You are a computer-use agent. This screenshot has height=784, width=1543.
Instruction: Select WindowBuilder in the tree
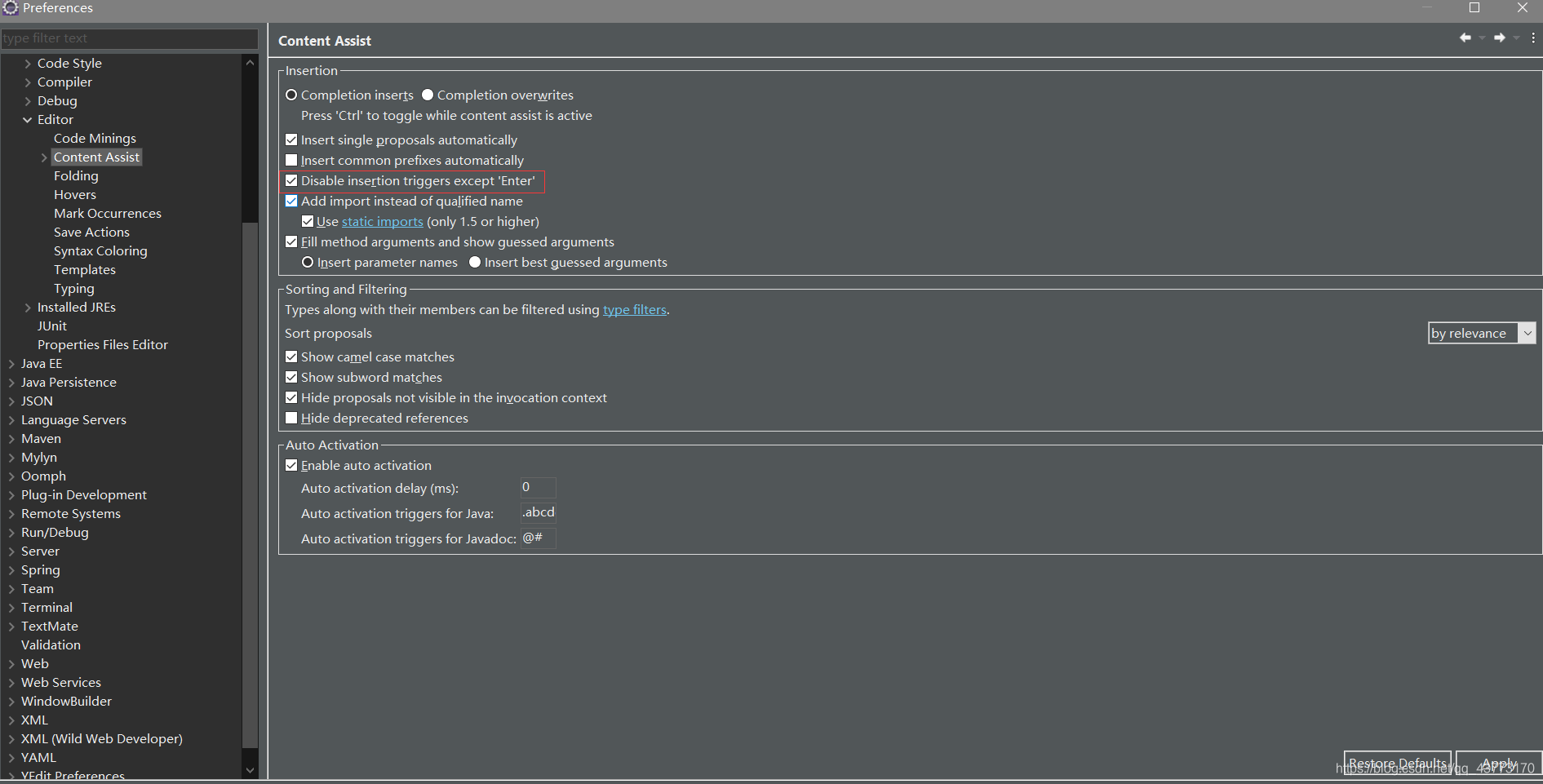tap(66, 701)
